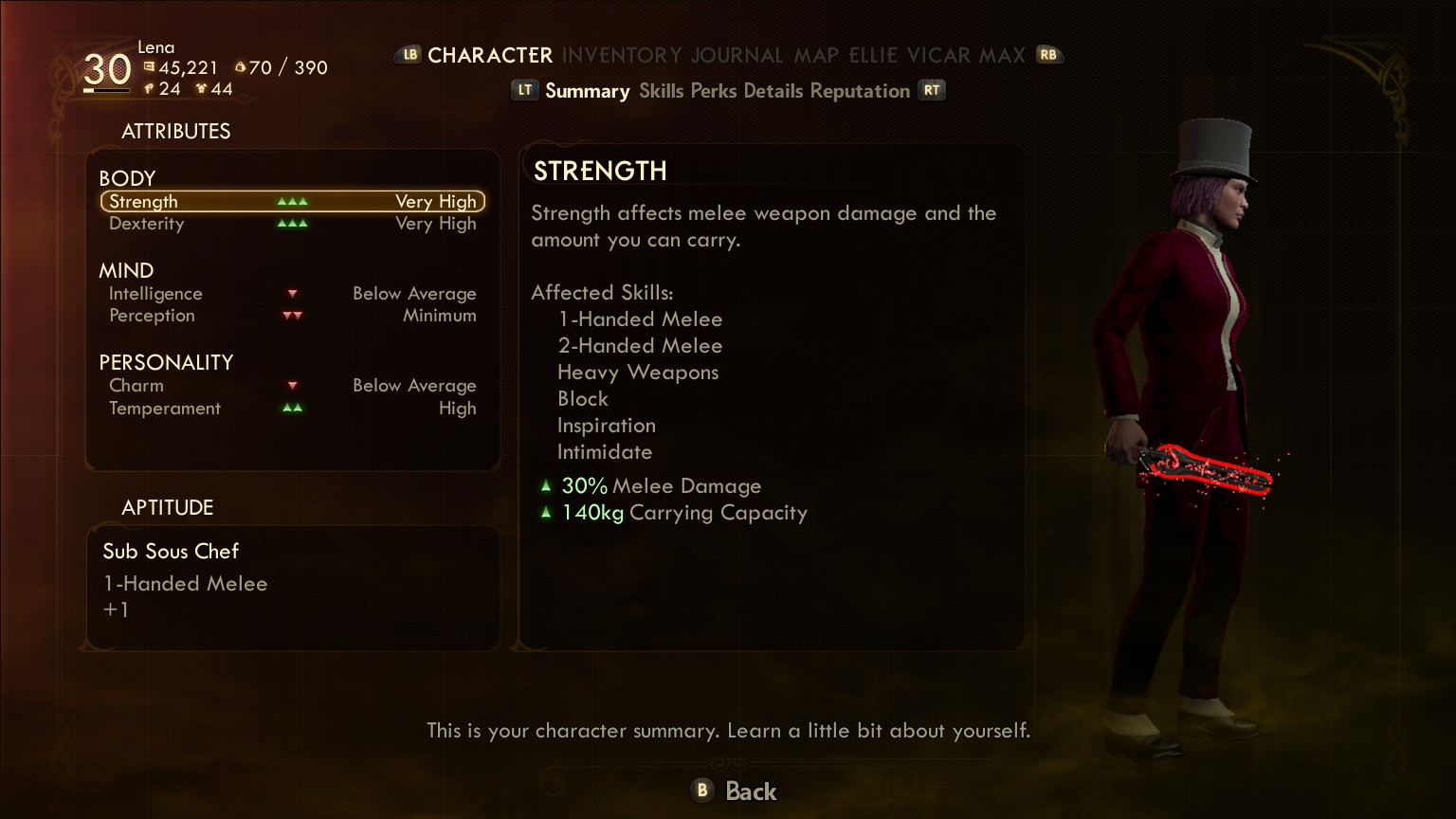Click the B button icon
This screenshot has height=819, width=1456.
coord(702,790)
